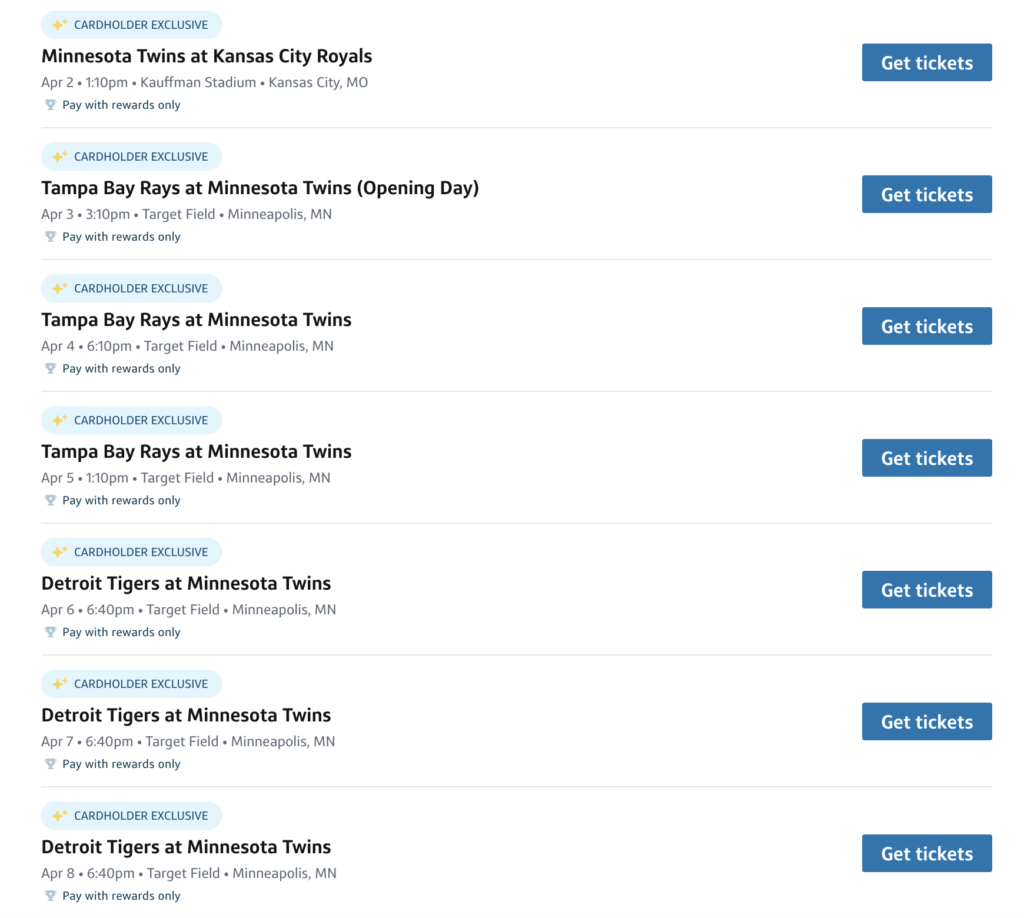Screen dimensions: 1024x918
Task: Get tickets for the Apr 8 Tigers game
Action: coord(926,854)
